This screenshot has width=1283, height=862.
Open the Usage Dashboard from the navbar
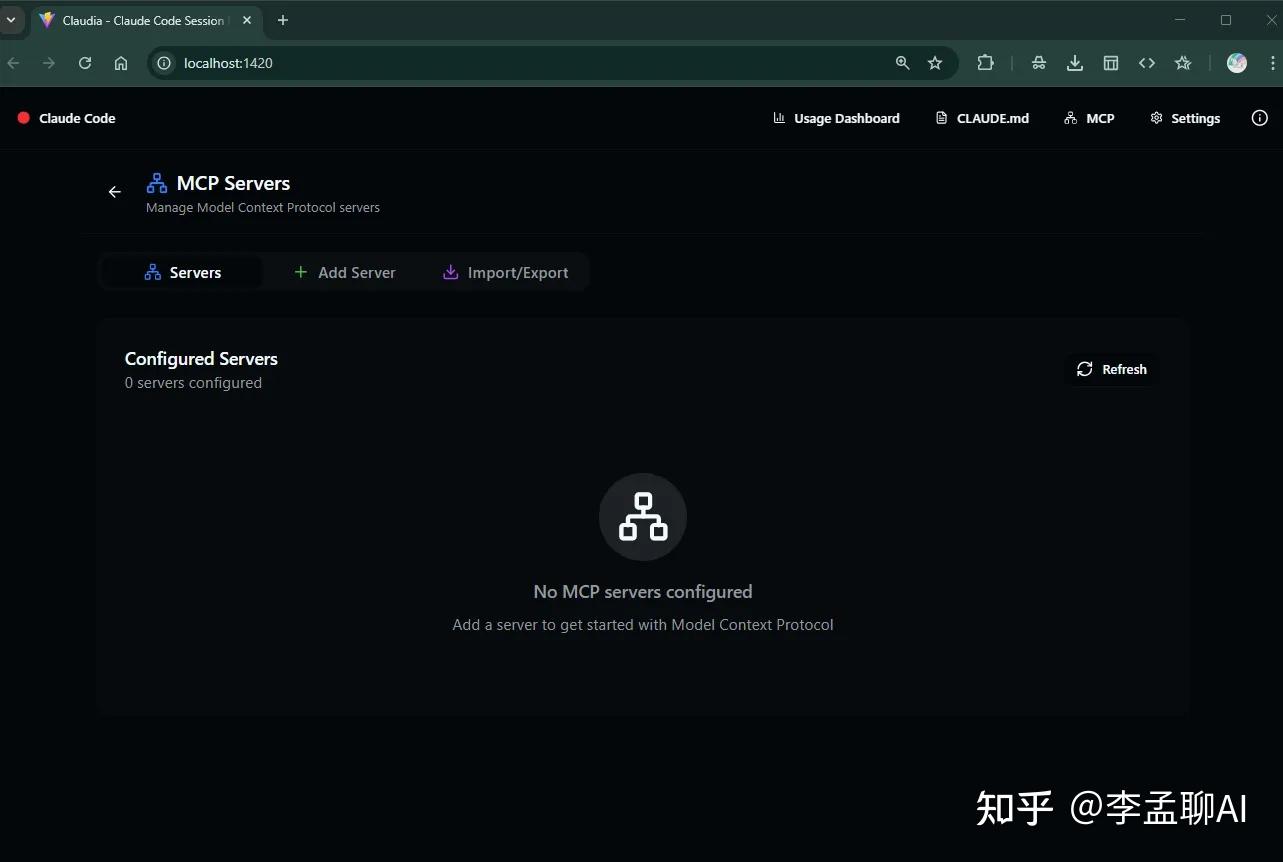836,118
